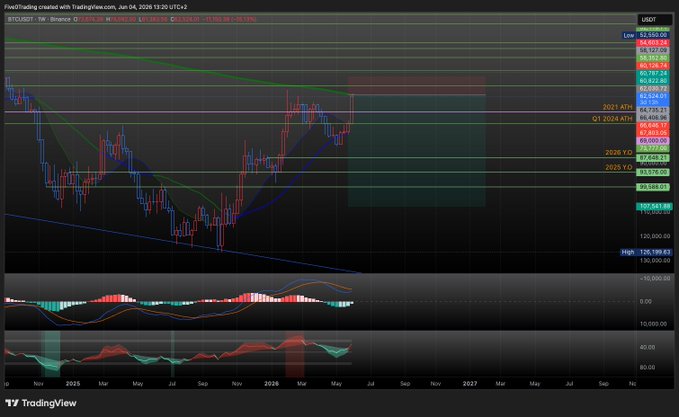Click the 40.00 oscillator axis value
Image resolution: width=679 pixels, height=417 pixels.
(647, 347)
